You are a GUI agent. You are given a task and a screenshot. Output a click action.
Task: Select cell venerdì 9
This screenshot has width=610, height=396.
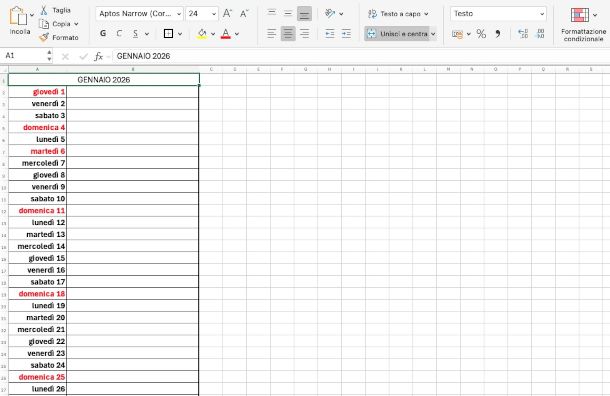37,187
